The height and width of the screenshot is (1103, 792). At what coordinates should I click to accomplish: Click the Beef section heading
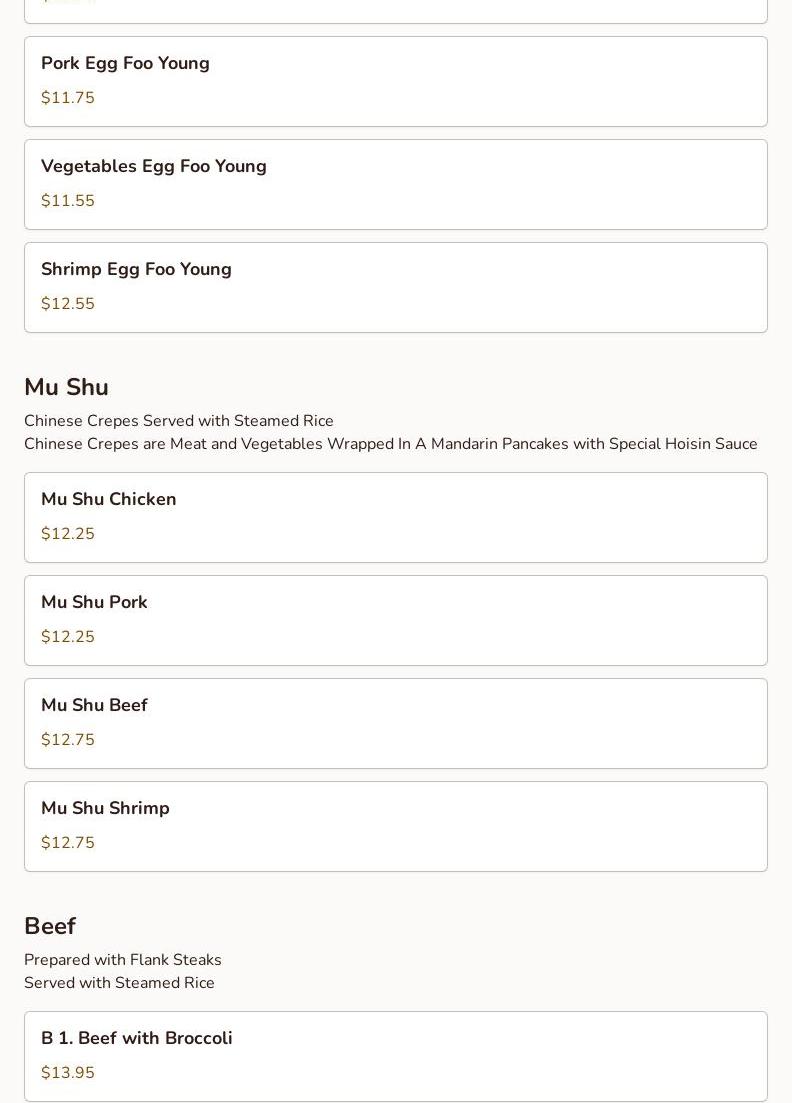tap(50, 926)
